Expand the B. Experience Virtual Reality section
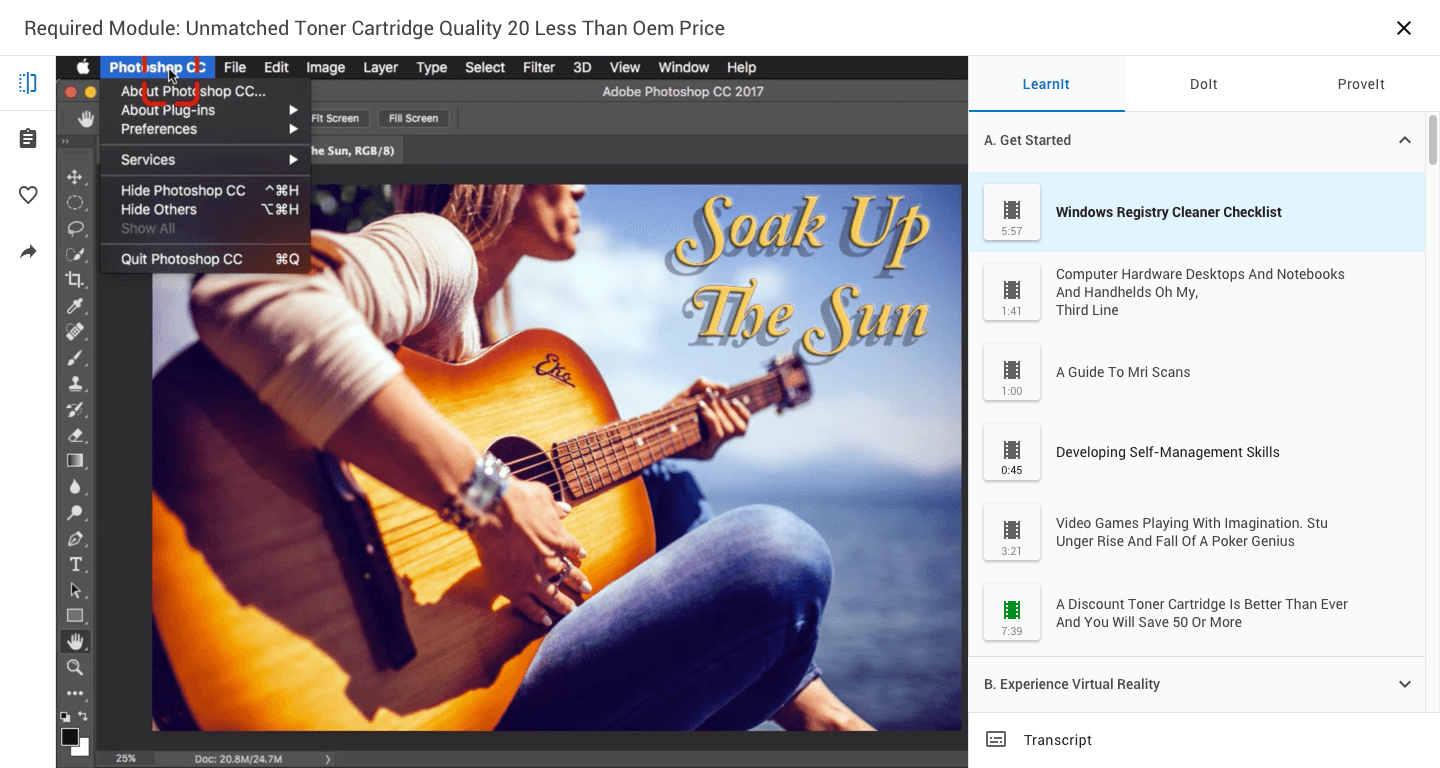 coord(1405,684)
